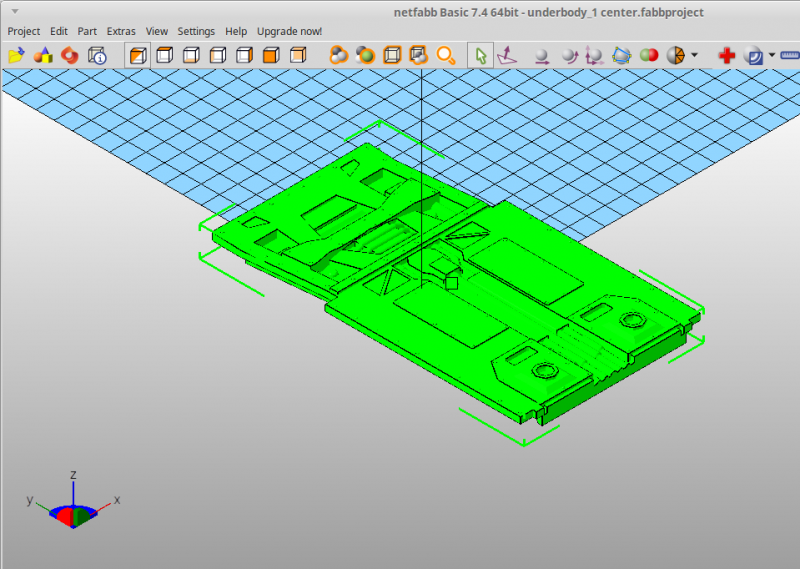Image resolution: width=800 pixels, height=569 pixels.
Task: Click the add part shapes icon
Action: click(43, 55)
